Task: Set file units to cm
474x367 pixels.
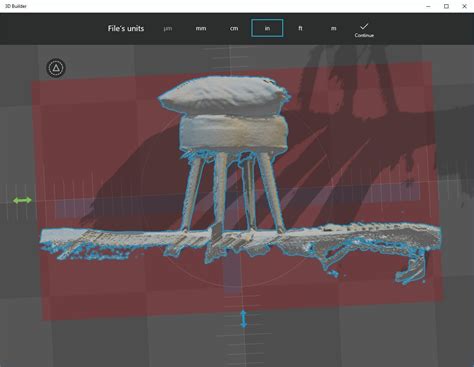Action: 234,28
